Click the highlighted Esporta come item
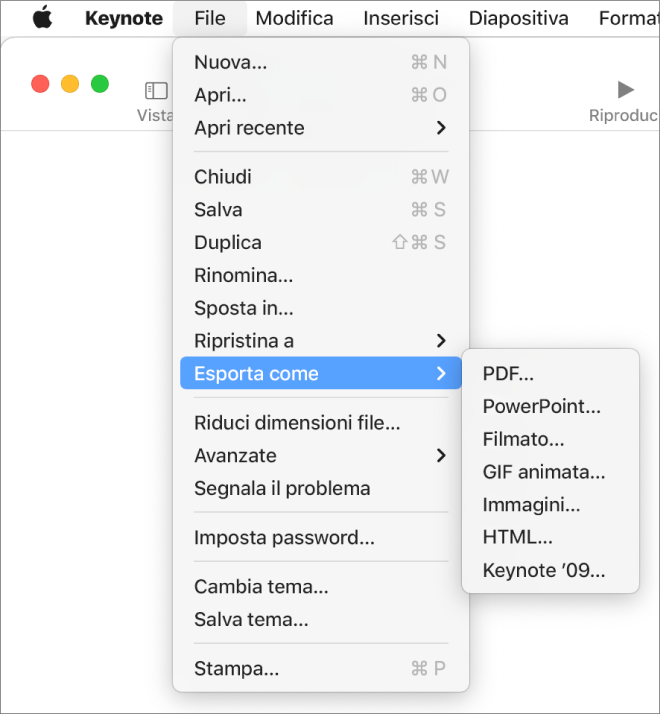 coord(321,373)
